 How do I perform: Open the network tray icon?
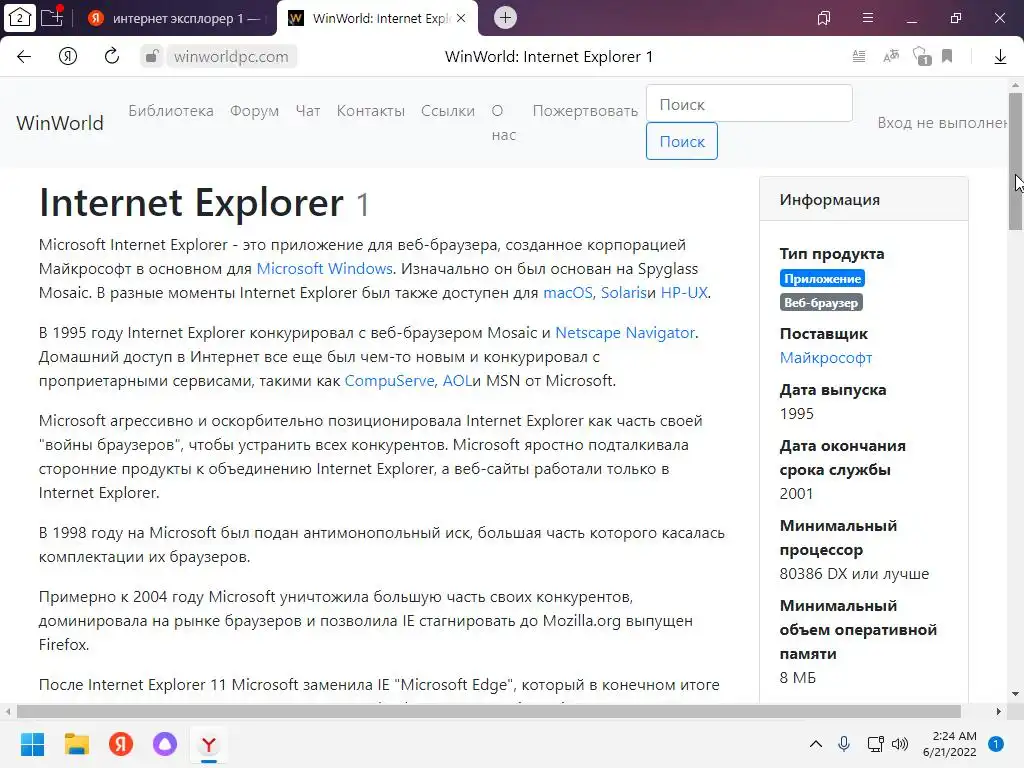875,744
